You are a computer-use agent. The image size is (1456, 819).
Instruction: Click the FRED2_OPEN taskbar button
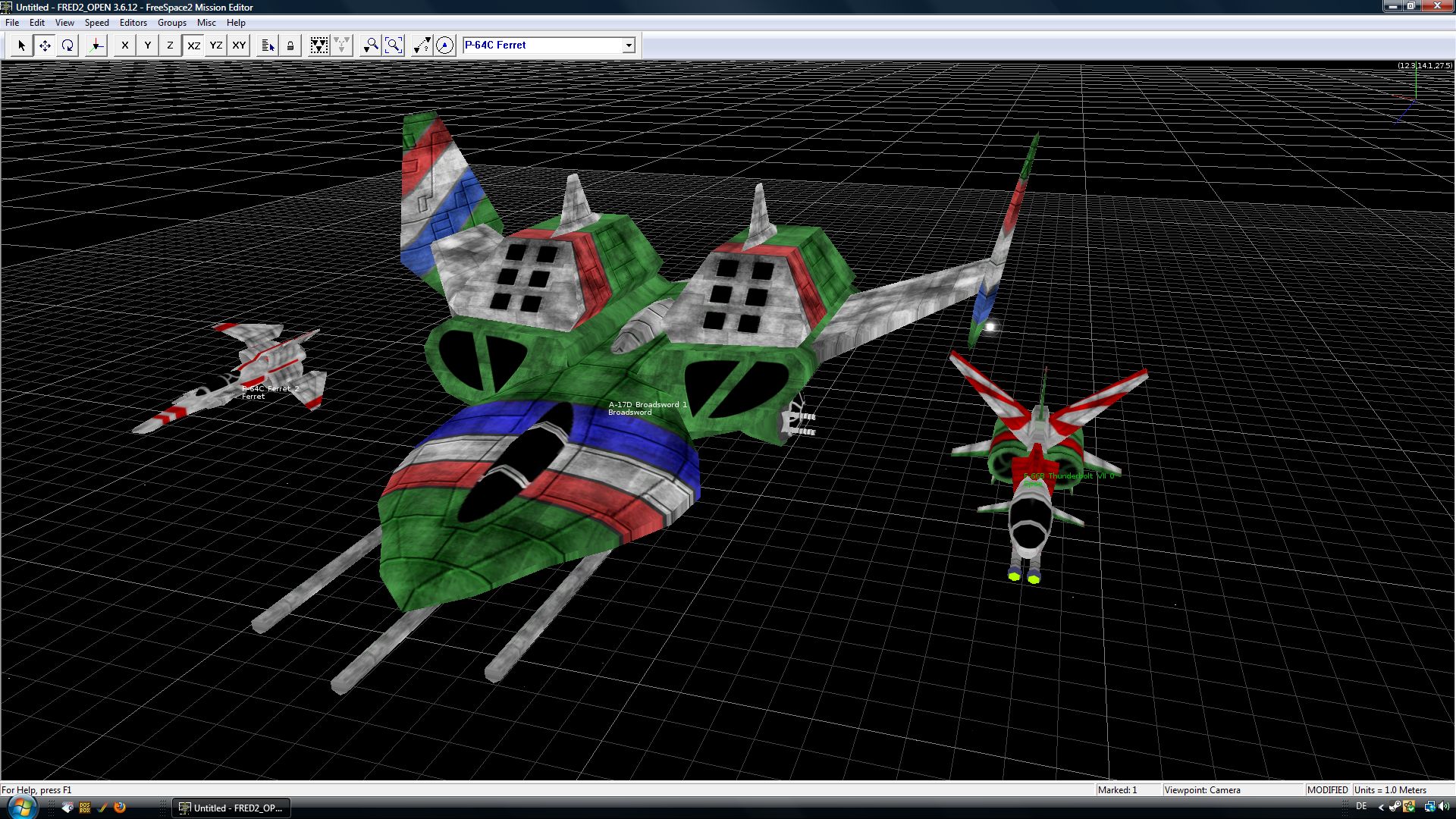pos(231,808)
